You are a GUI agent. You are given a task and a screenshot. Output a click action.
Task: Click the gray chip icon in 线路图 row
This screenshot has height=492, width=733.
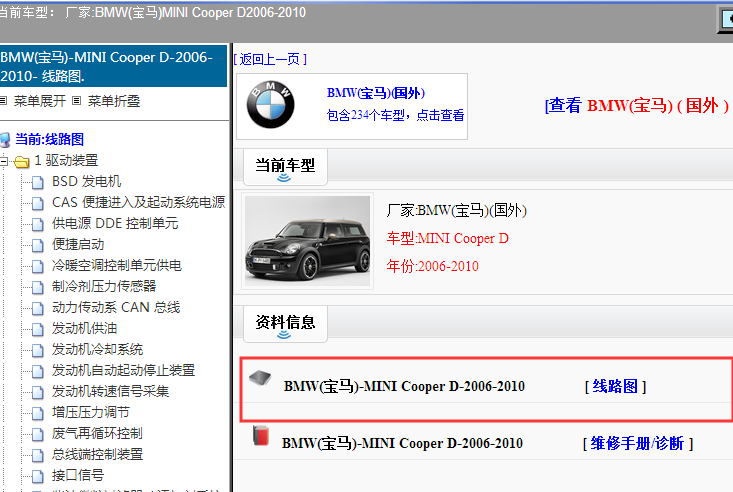point(260,378)
